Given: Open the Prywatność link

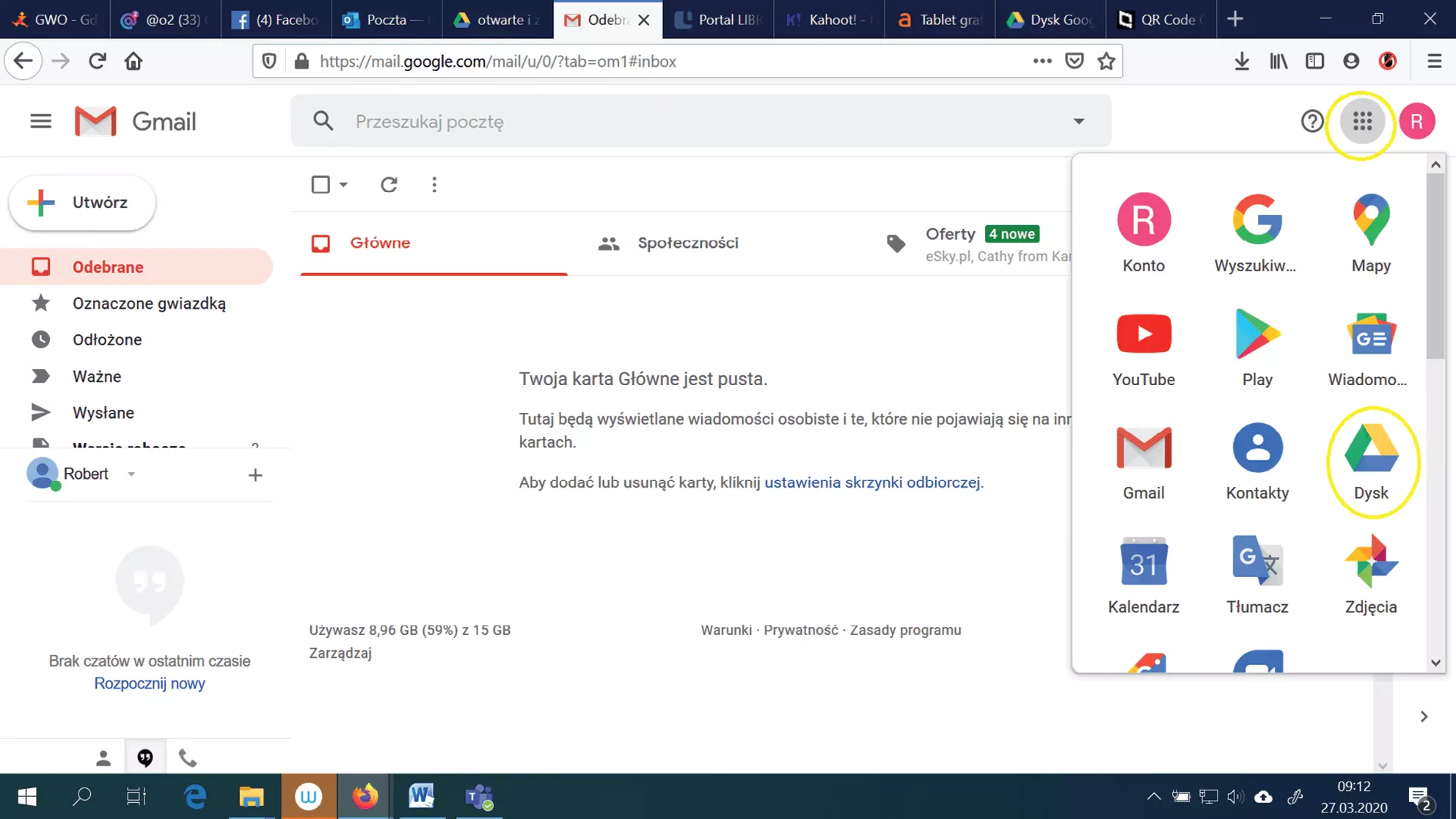Looking at the screenshot, I should [801, 631].
